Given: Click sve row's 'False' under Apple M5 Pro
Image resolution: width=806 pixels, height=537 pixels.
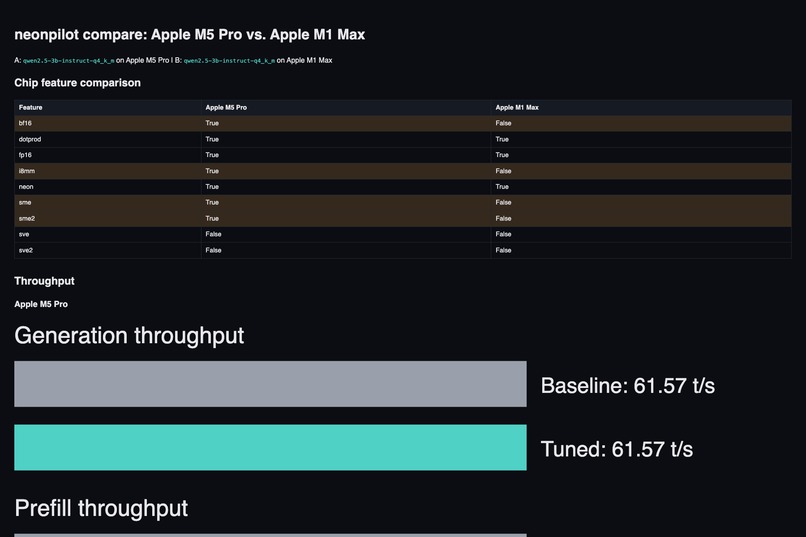Looking at the screenshot, I should (213, 234).
